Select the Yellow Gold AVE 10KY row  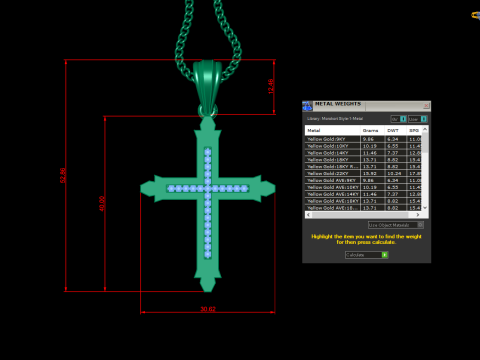363,187
